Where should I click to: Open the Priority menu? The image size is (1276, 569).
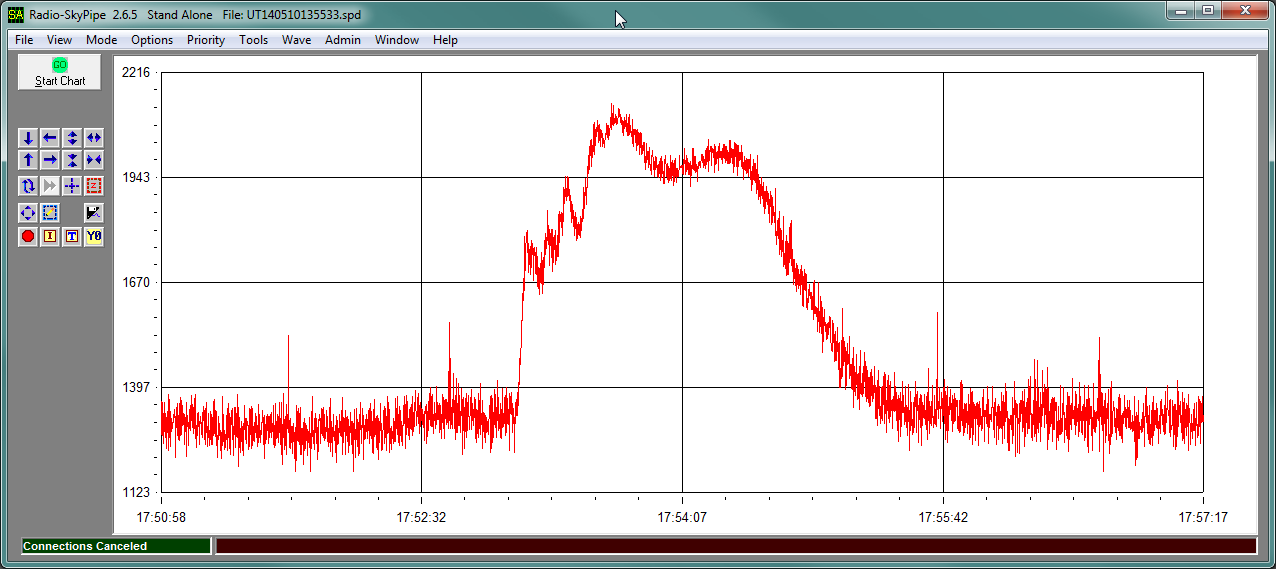pos(206,40)
